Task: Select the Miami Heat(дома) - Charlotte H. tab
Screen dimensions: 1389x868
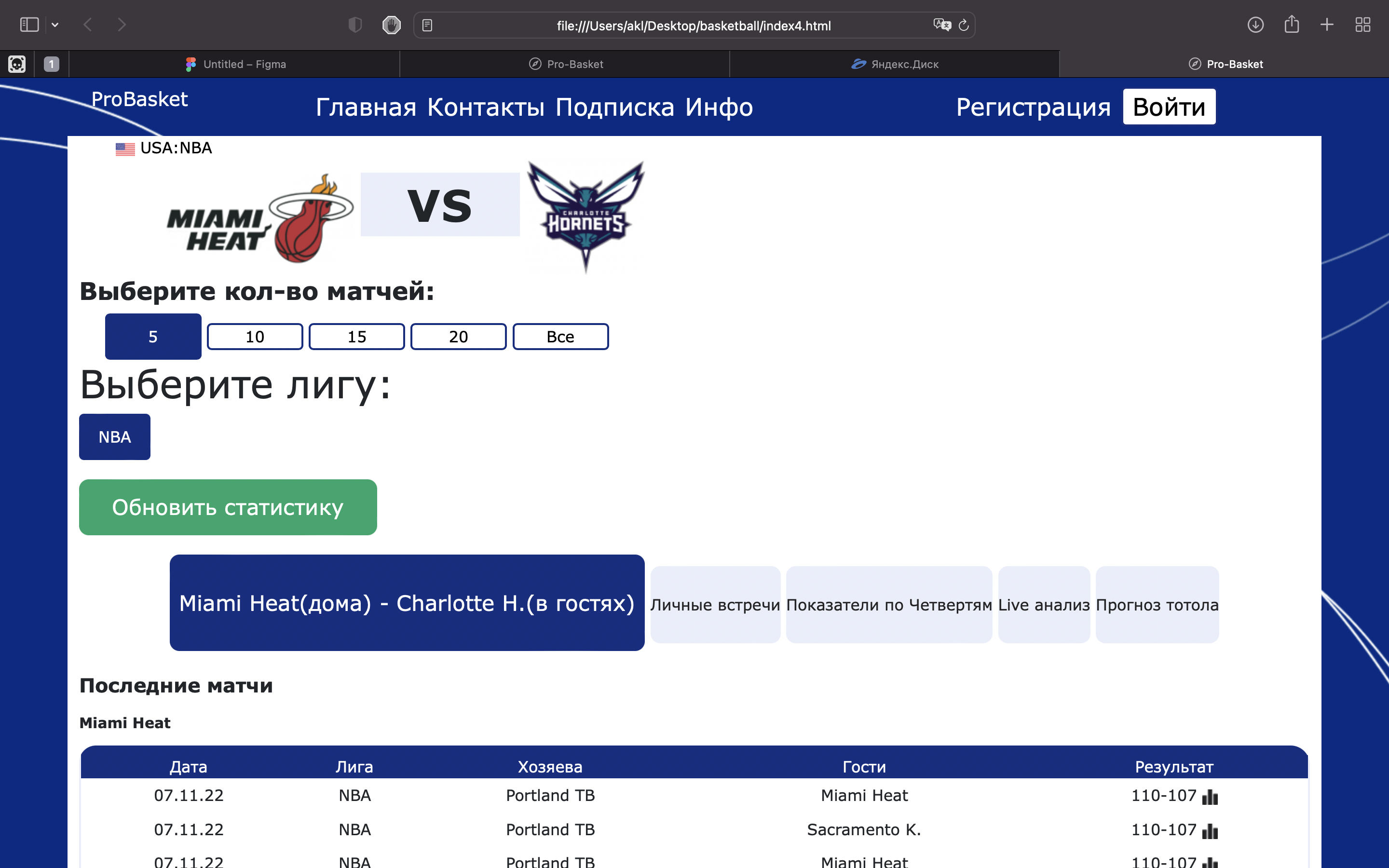Action: click(x=407, y=603)
